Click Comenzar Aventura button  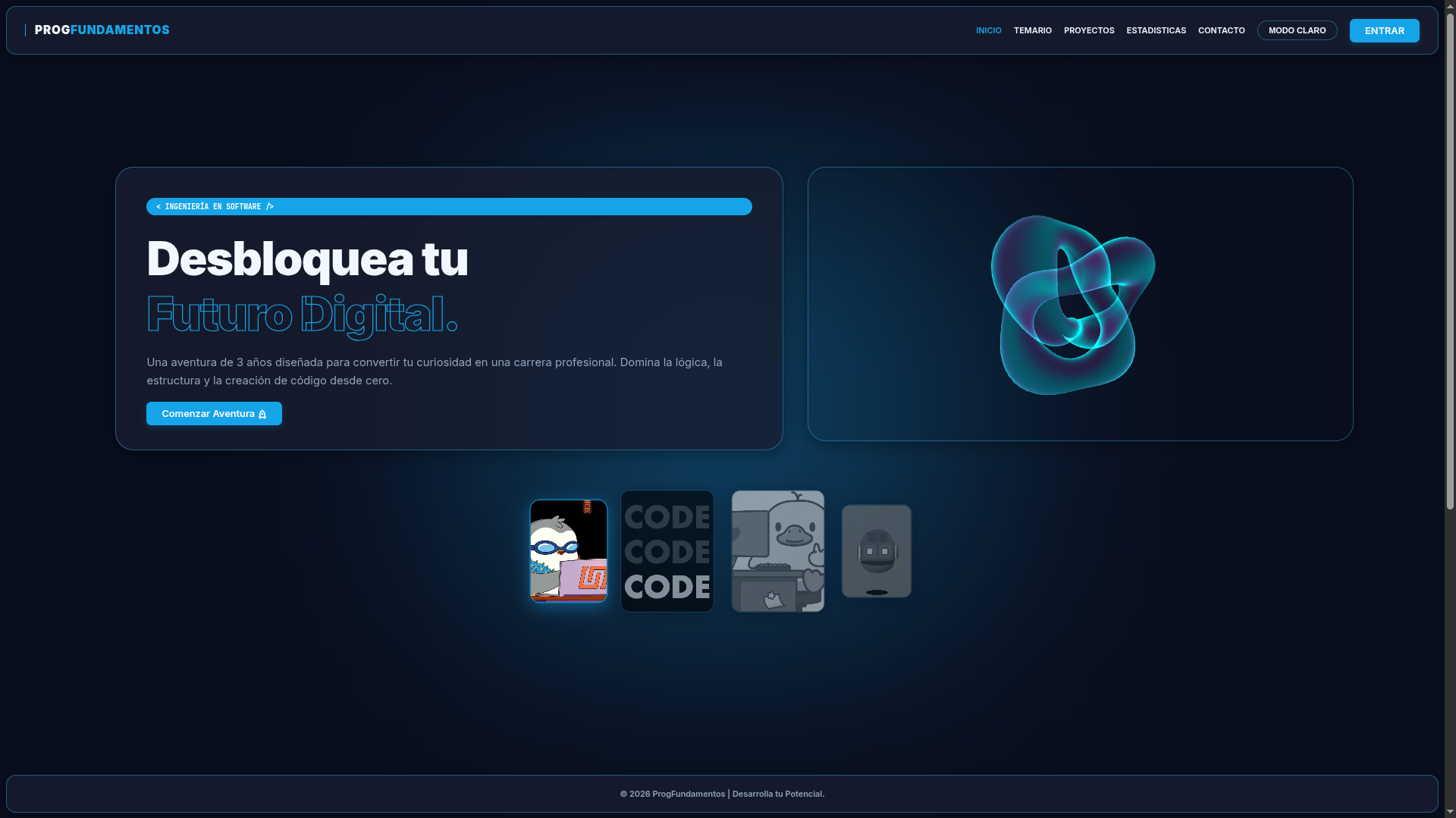214,413
